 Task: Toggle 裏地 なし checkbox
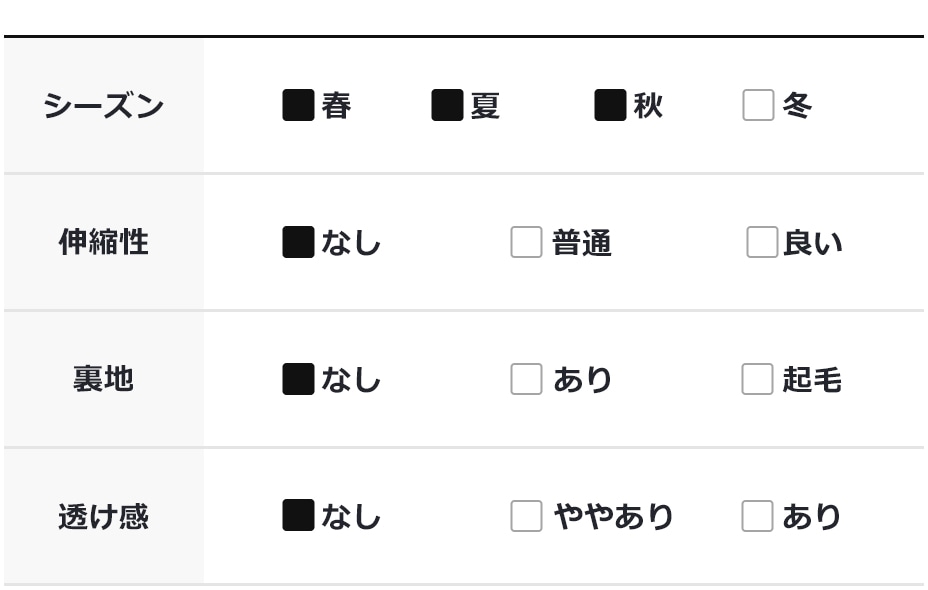tap(298, 380)
